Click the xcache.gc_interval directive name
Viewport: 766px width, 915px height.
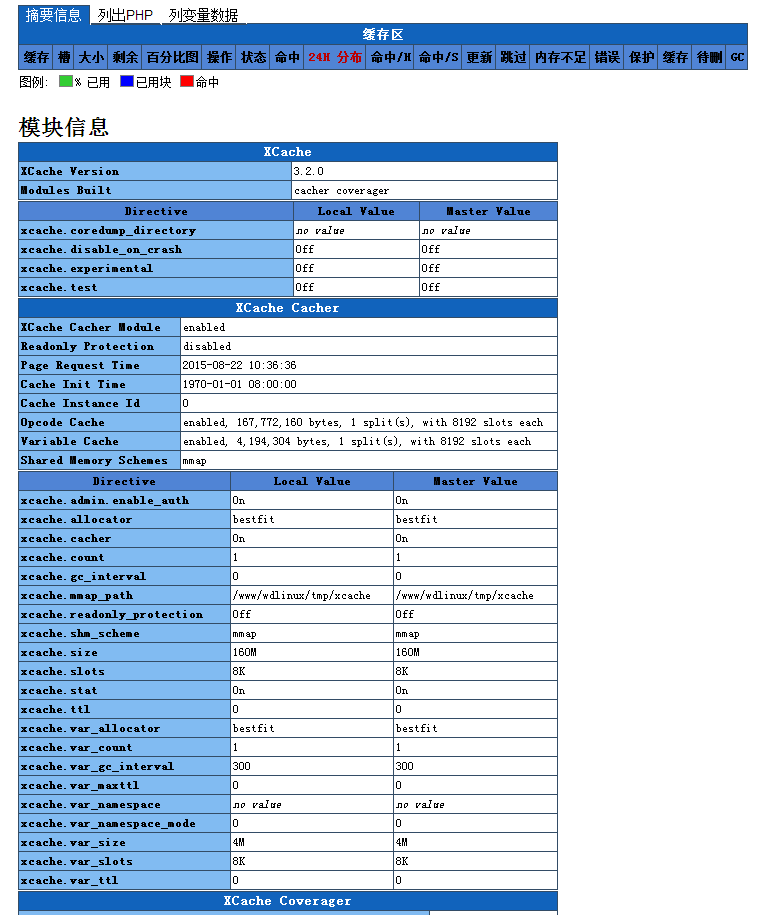click(x=83, y=576)
